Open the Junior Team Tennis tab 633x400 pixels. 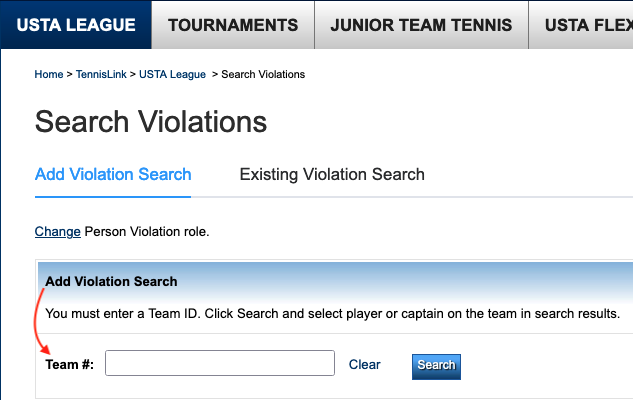(x=421, y=25)
